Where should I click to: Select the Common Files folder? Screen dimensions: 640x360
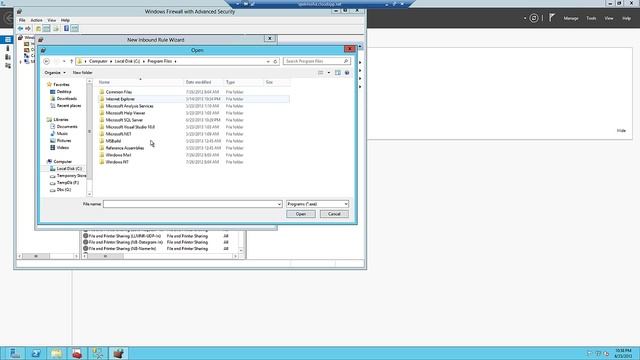[x=118, y=92]
